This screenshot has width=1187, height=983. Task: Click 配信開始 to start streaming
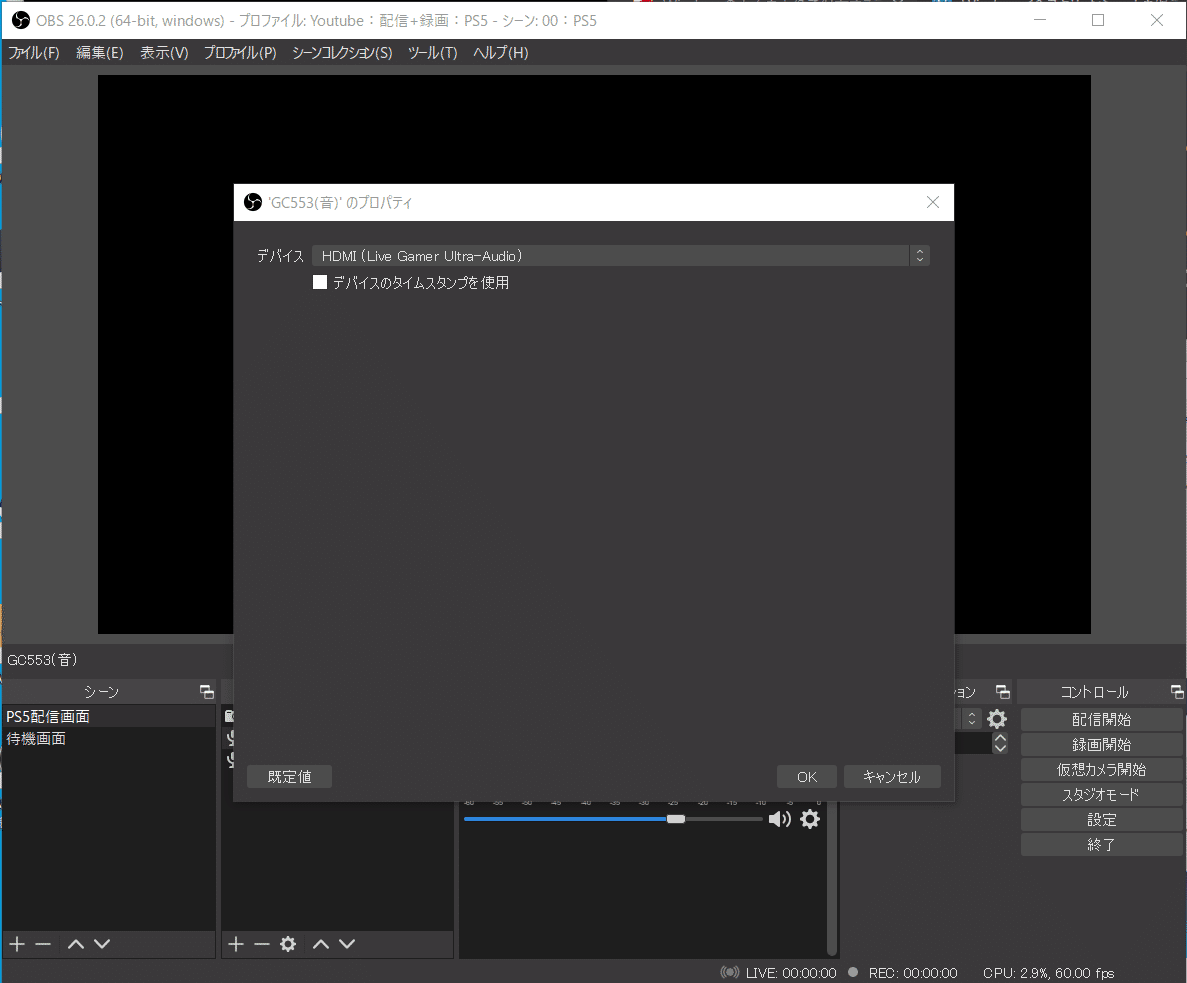1101,720
